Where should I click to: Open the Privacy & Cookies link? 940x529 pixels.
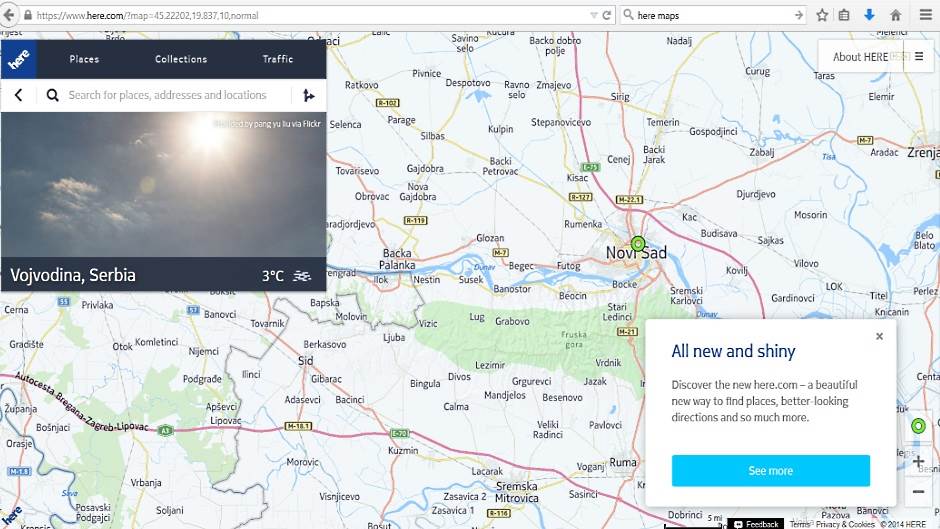click(x=845, y=524)
